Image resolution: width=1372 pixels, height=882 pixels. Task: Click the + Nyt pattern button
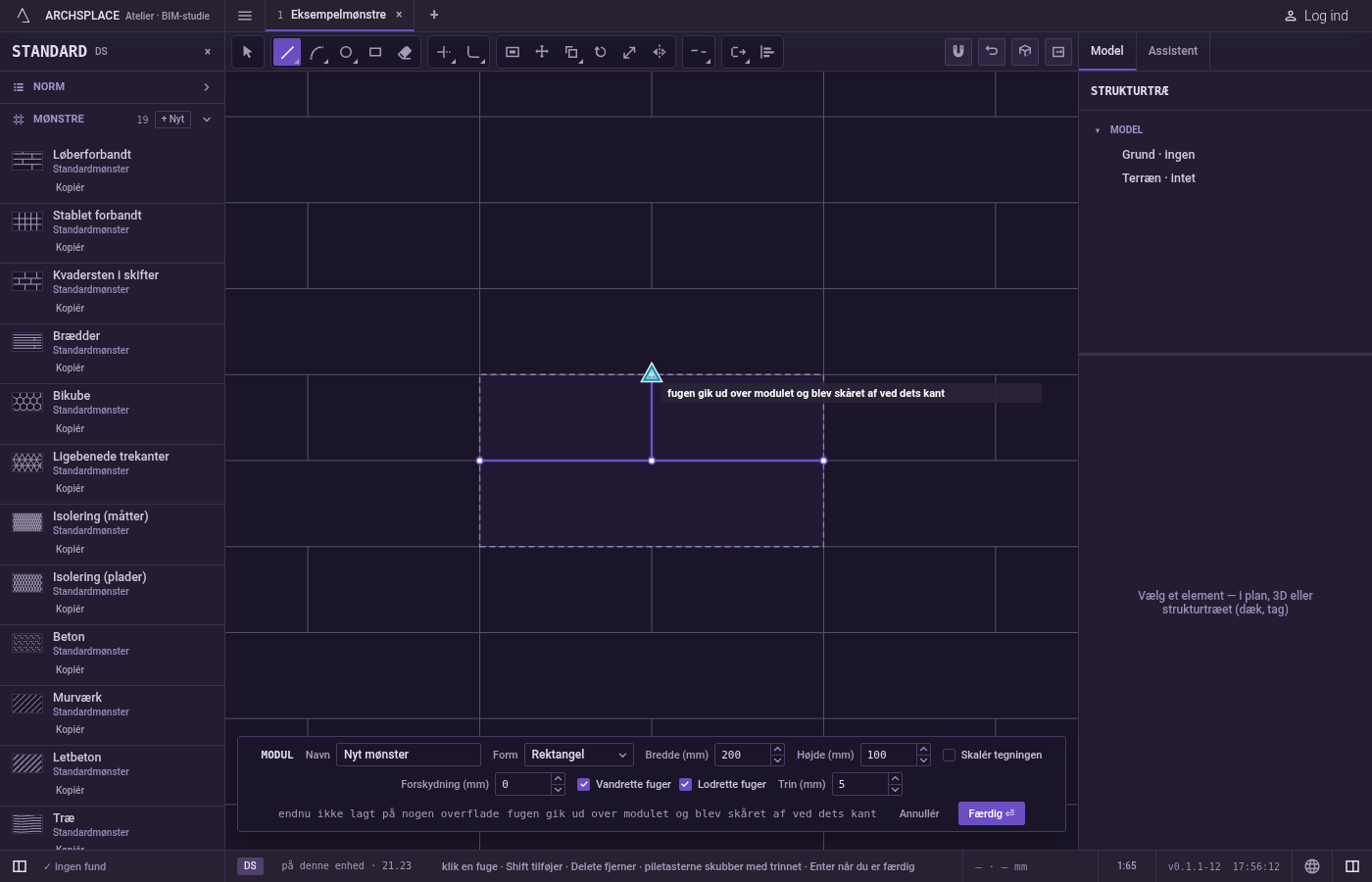click(173, 120)
